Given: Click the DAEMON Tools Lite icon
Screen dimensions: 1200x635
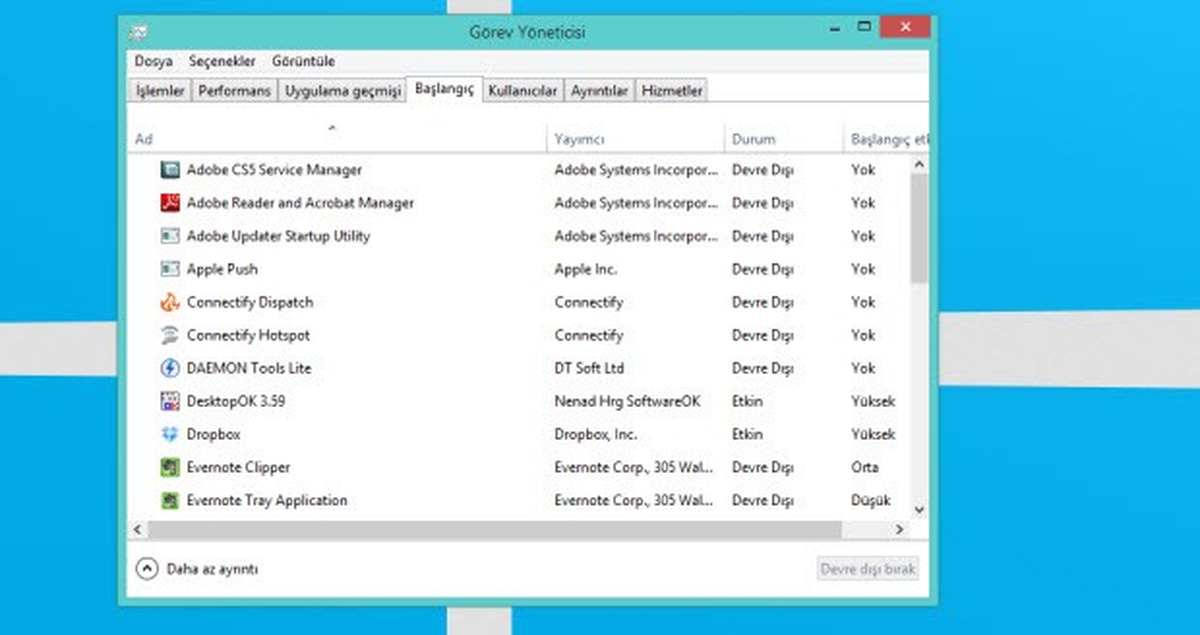Looking at the screenshot, I should [x=169, y=368].
